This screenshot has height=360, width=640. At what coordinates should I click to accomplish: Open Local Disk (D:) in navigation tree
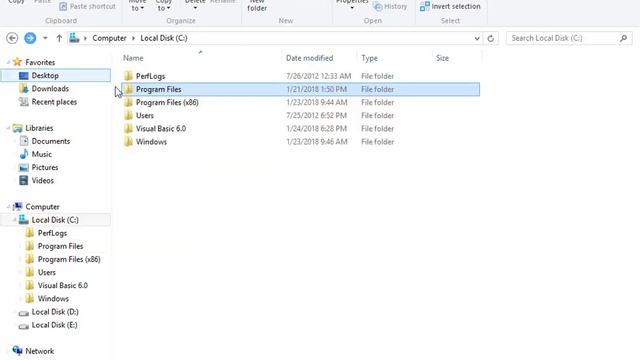[x=55, y=311]
